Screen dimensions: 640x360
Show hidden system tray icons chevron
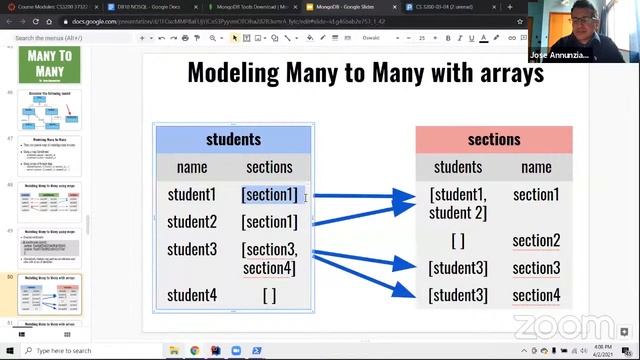tap(524, 351)
